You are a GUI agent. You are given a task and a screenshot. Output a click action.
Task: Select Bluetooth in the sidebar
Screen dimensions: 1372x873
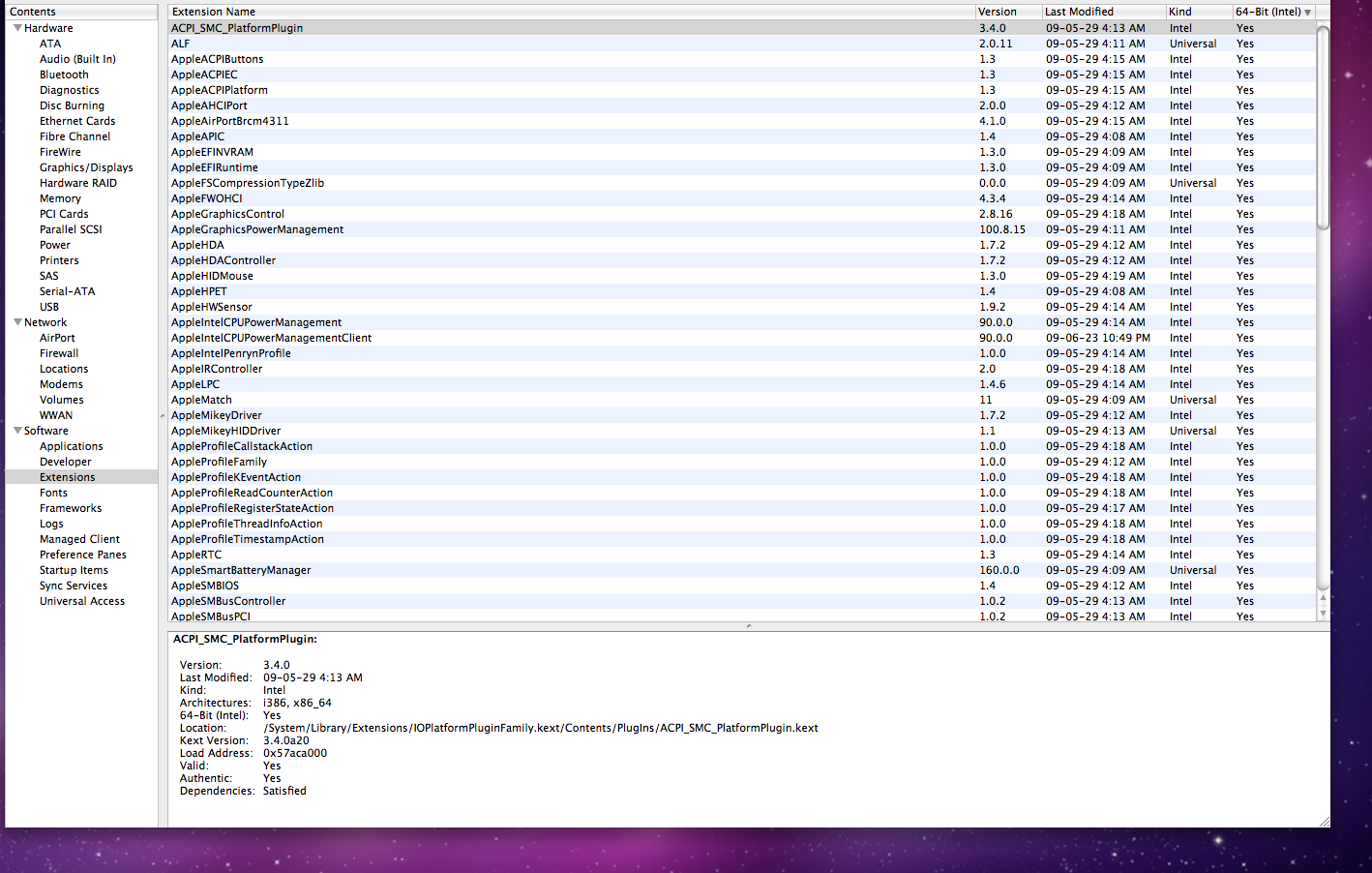pyautogui.click(x=64, y=75)
